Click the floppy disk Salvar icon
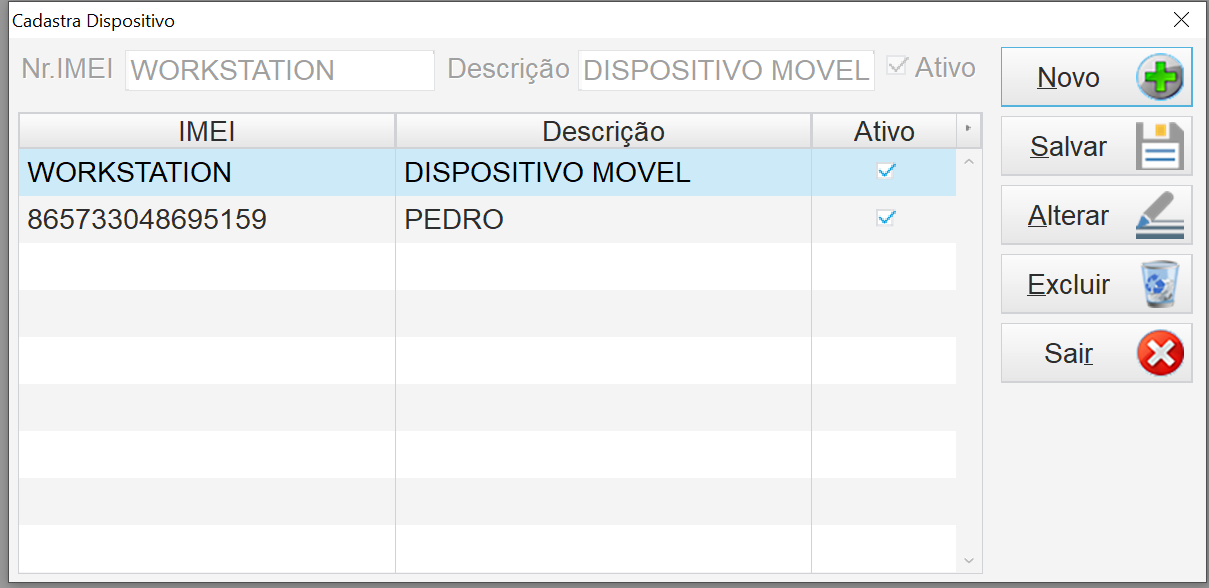1209x588 pixels. pyautogui.click(x=1159, y=147)
